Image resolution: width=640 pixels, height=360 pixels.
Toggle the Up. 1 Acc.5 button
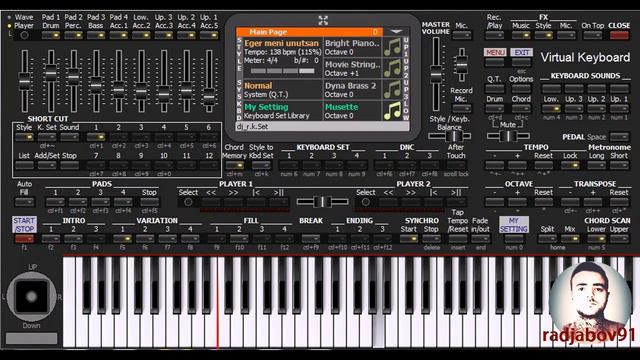coord(209,35)
